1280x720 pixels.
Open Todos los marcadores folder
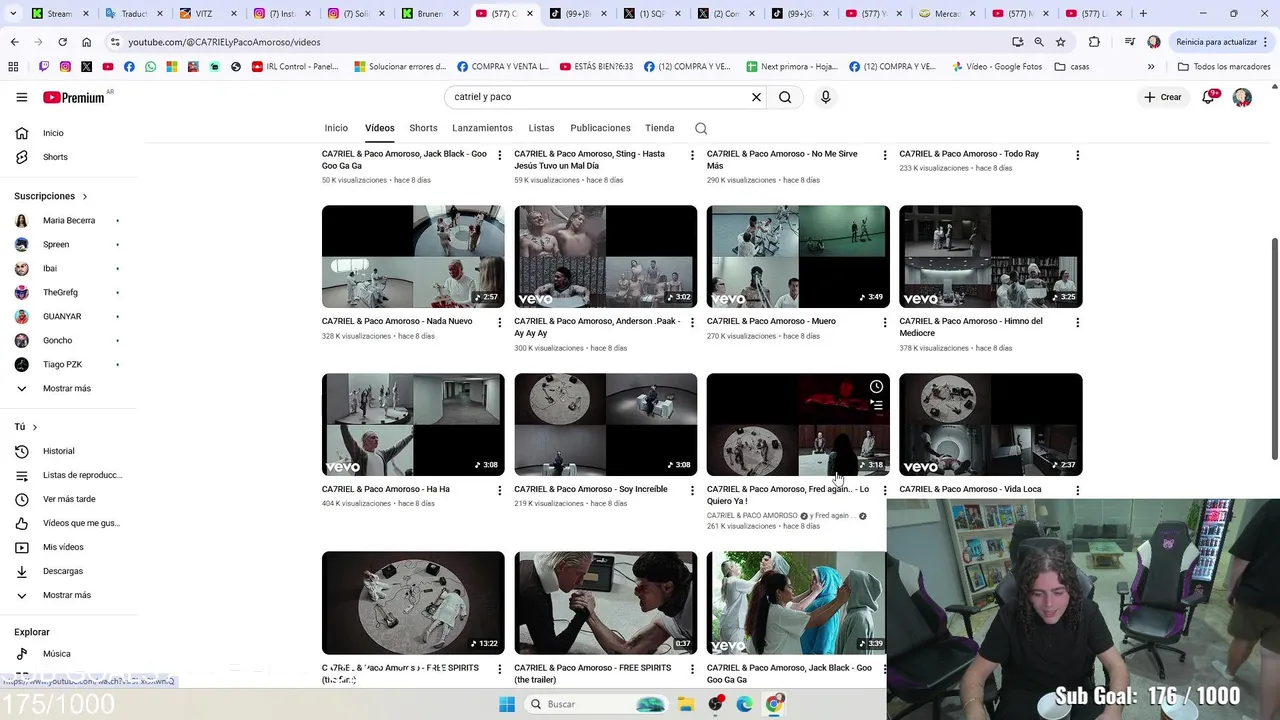1224,67
